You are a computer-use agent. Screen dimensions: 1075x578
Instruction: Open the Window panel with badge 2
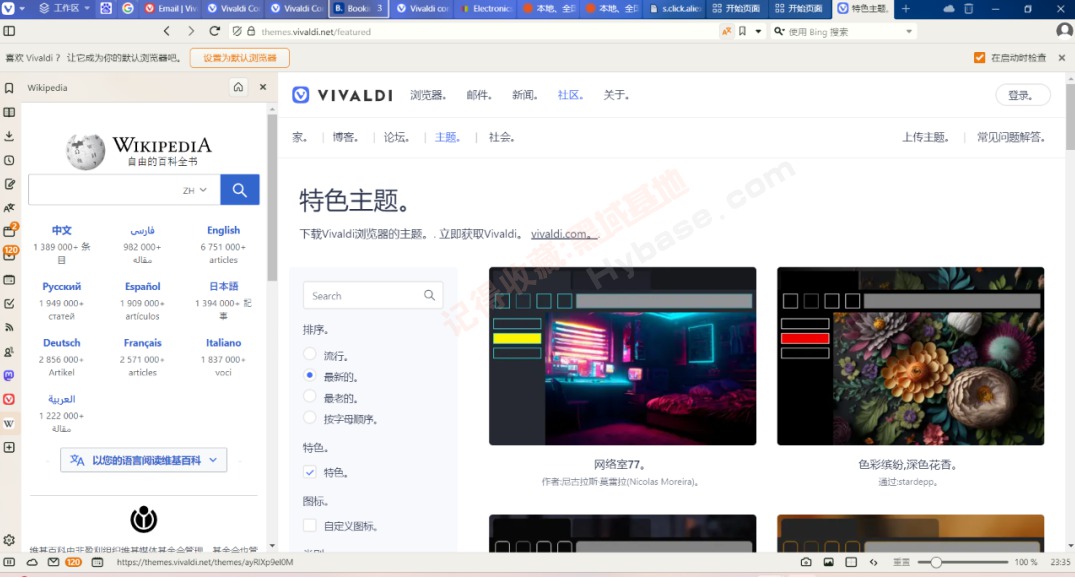click(x=10, y=230)
